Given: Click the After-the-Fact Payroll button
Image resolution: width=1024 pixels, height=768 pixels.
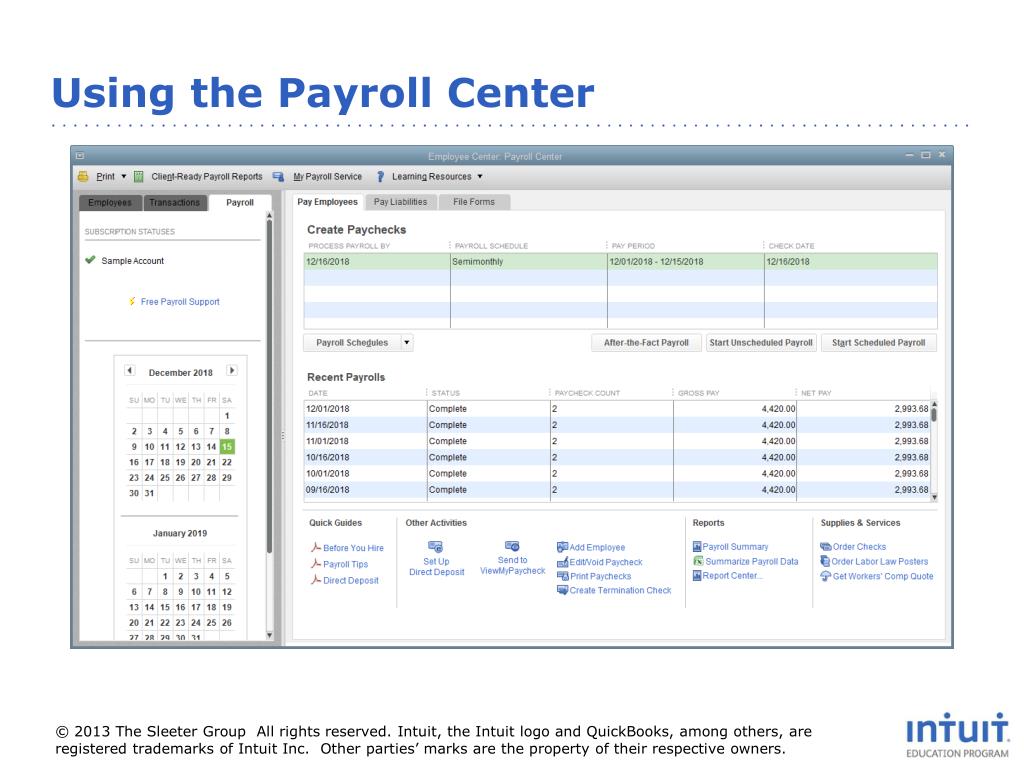Looking at the screenshot, I should pyautogui.click(x=646, y=342).
